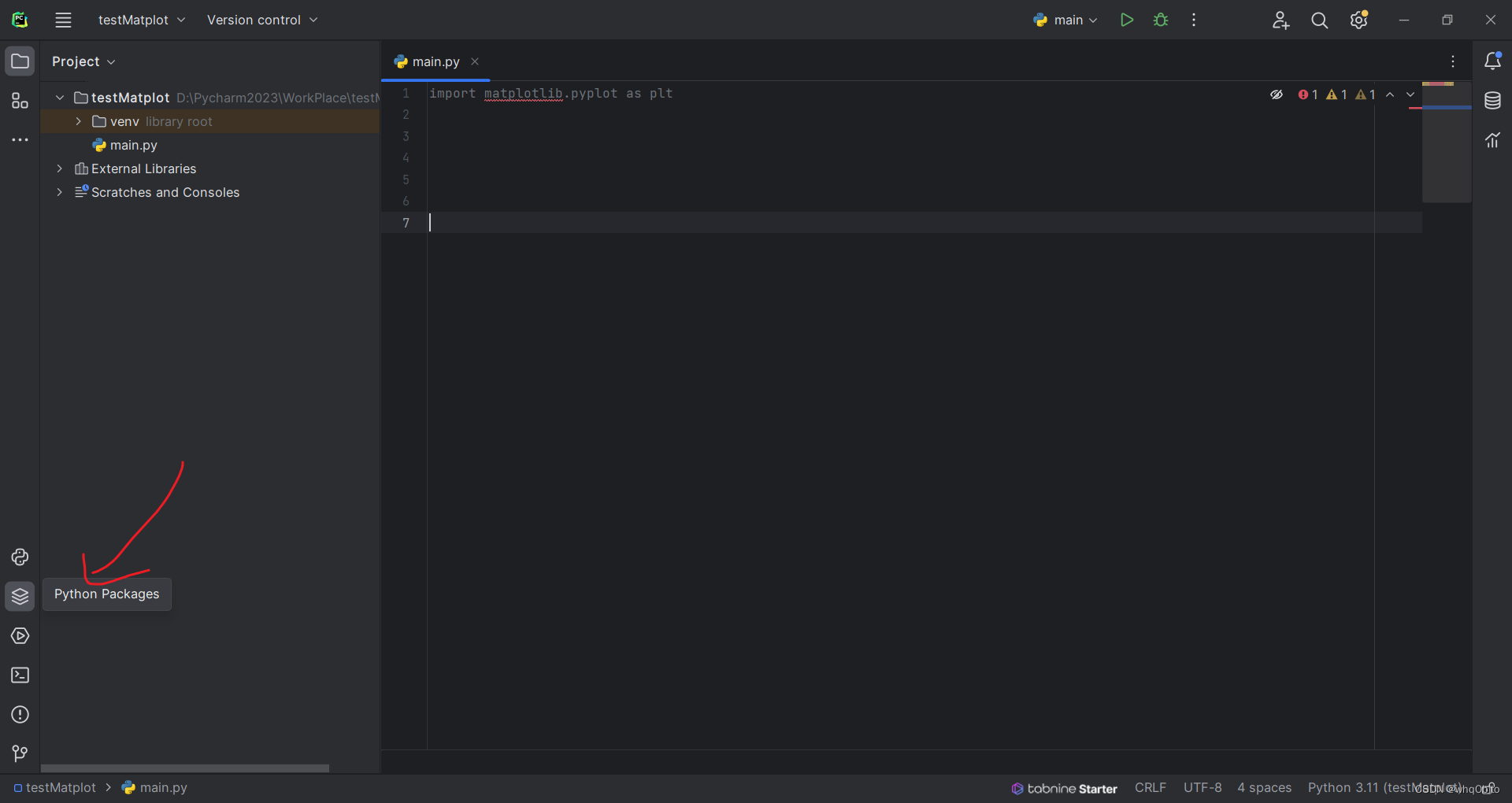Open the Problems tool window
1512x803 pixels.
20,715
